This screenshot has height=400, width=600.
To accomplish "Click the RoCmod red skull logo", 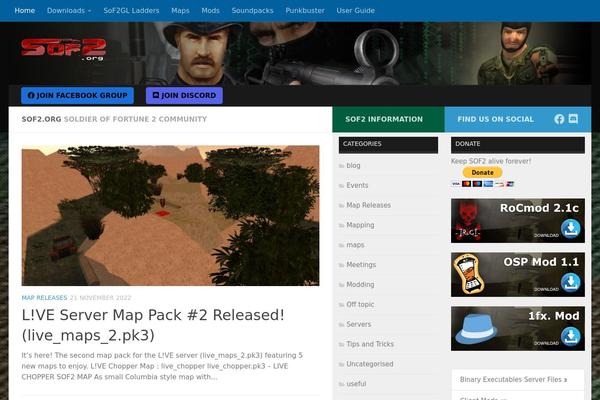I will pyautogui.click(x=467, y=221).
